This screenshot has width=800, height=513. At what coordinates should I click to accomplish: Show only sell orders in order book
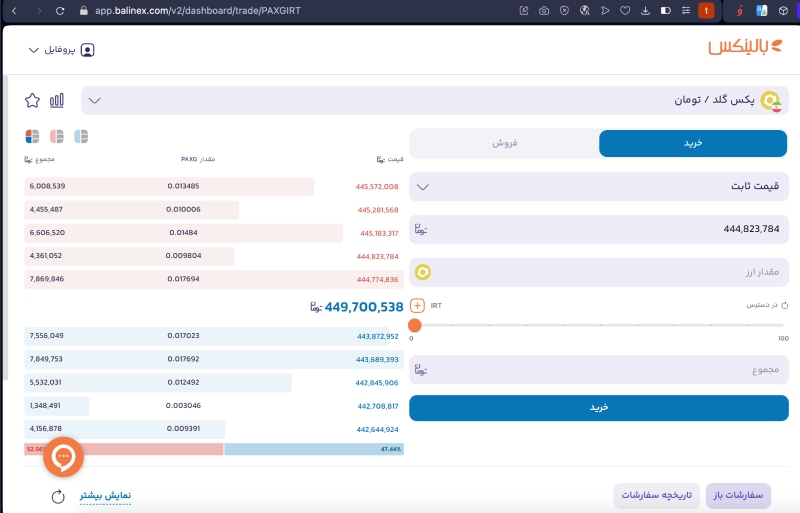(x=57, y=136)
